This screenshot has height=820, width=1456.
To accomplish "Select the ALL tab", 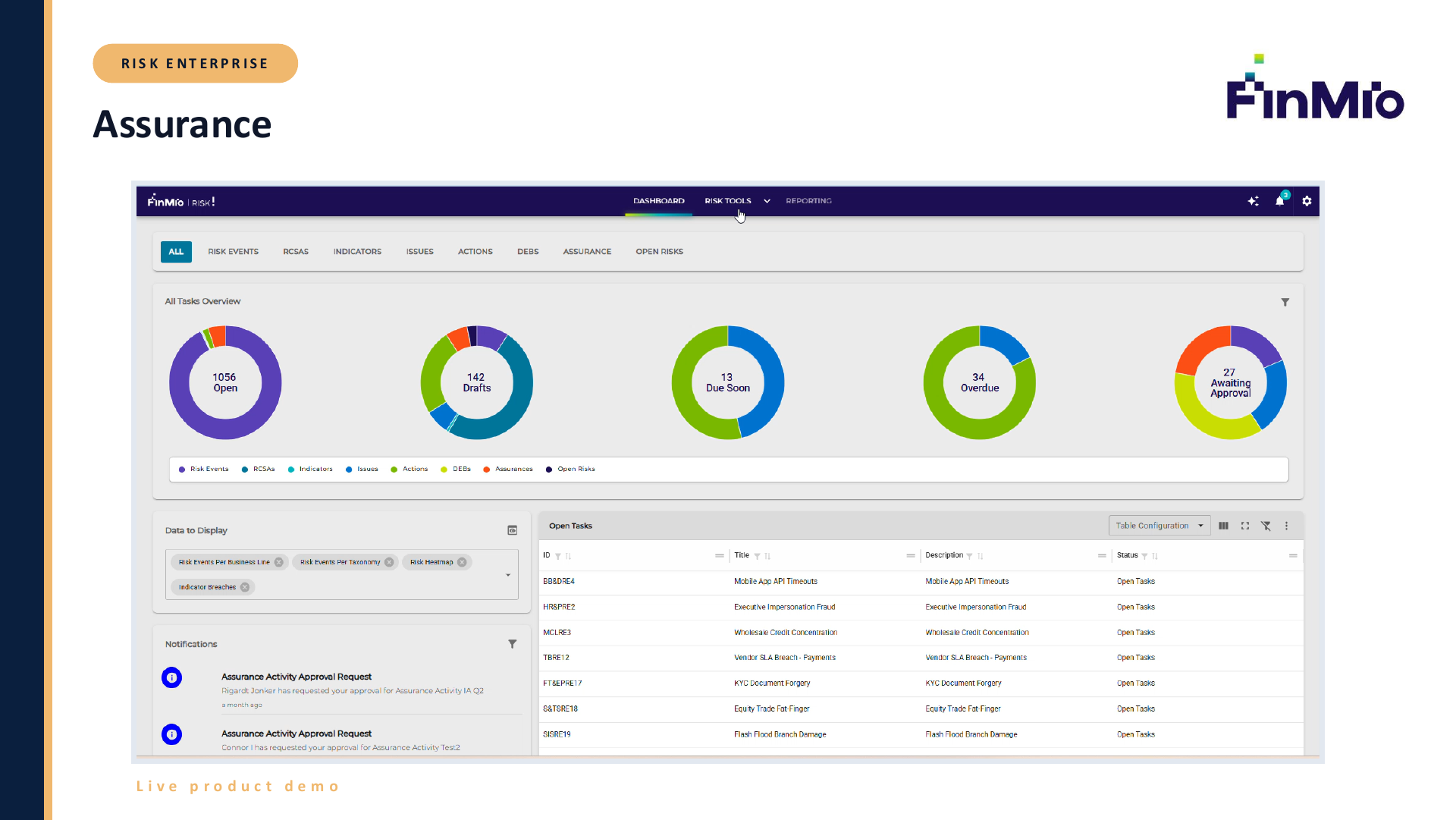I will (176, 252).
